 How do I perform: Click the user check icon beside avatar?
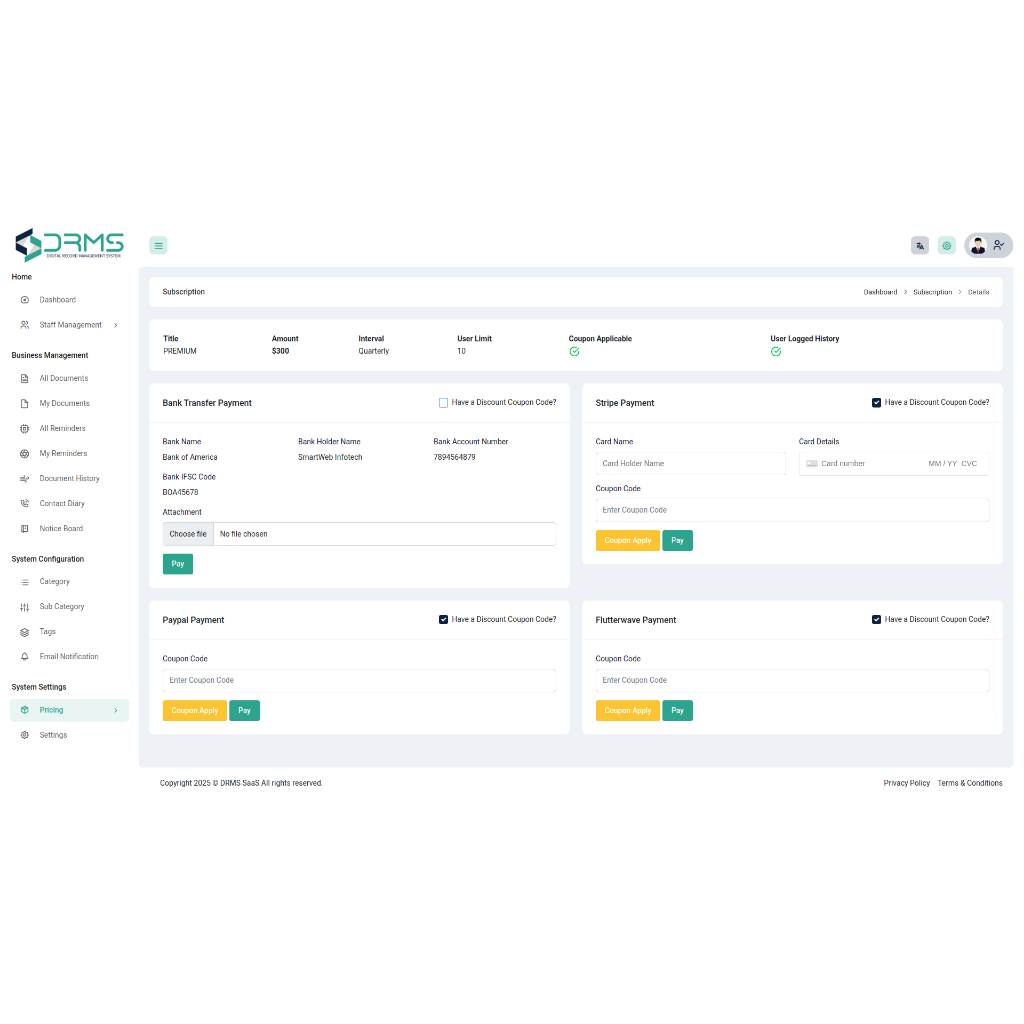coord(999,245)
